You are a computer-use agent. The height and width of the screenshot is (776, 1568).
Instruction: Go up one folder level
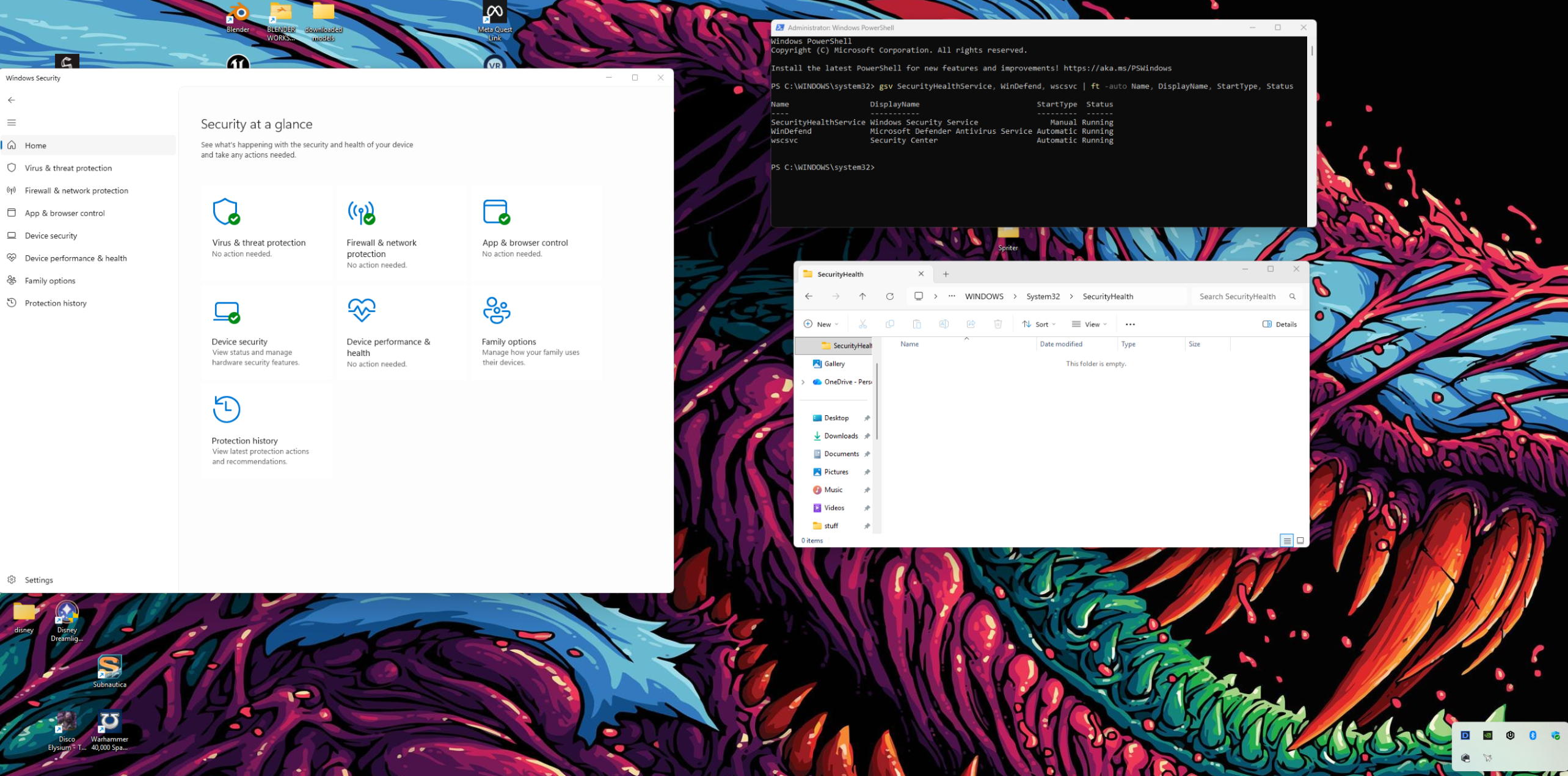tap(862, 297)
